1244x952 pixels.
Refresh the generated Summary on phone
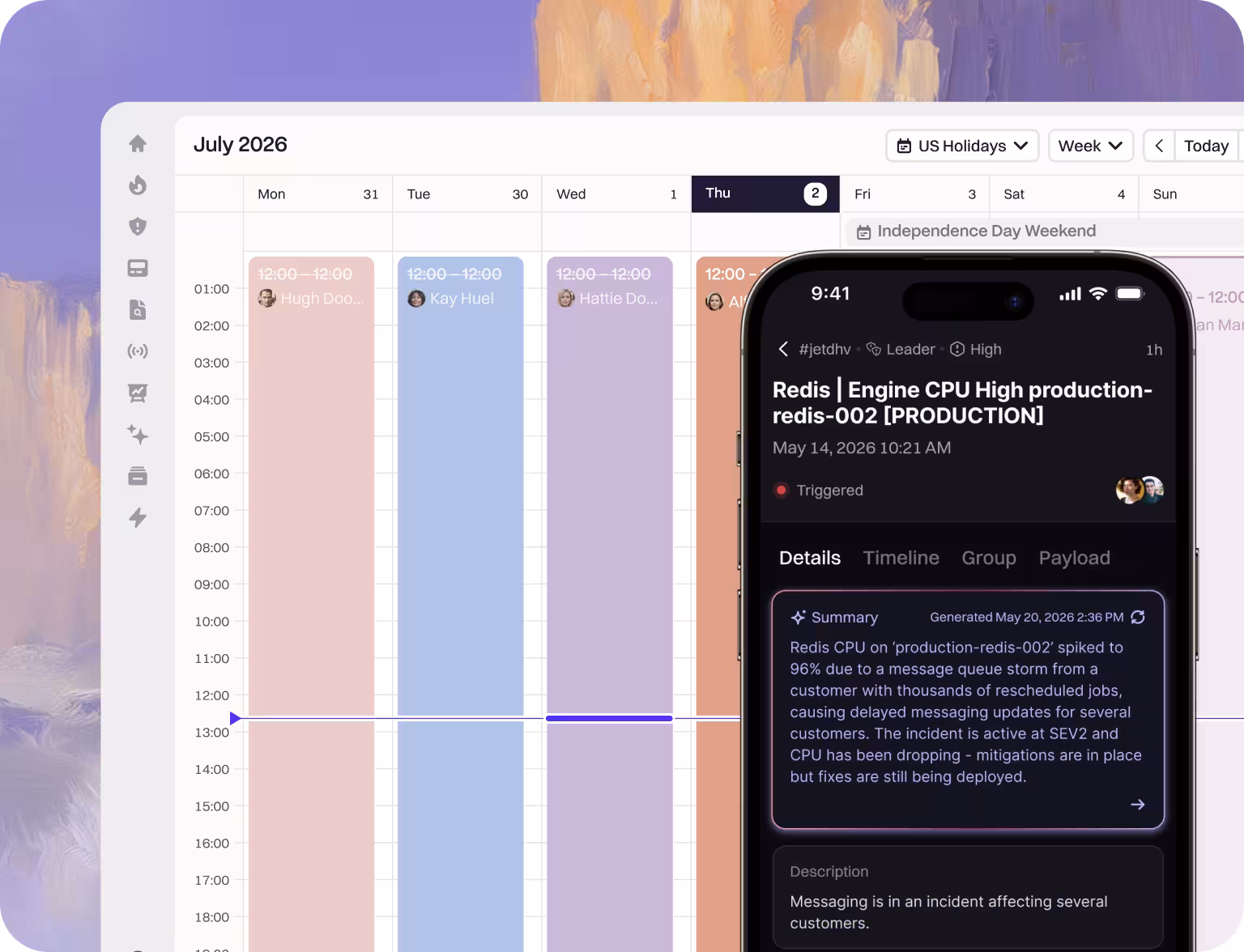1138,617
